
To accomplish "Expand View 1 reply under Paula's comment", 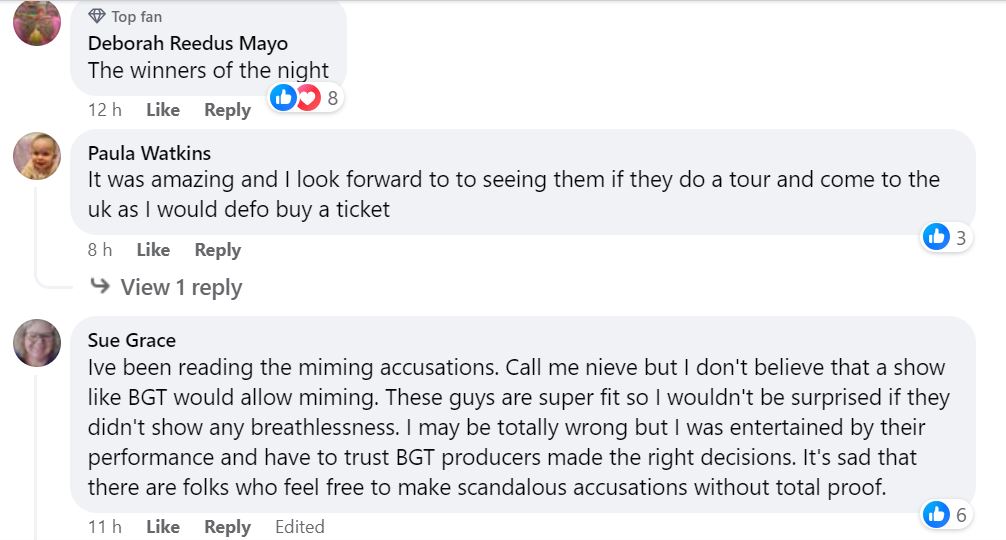I will (x=181, y=288).
